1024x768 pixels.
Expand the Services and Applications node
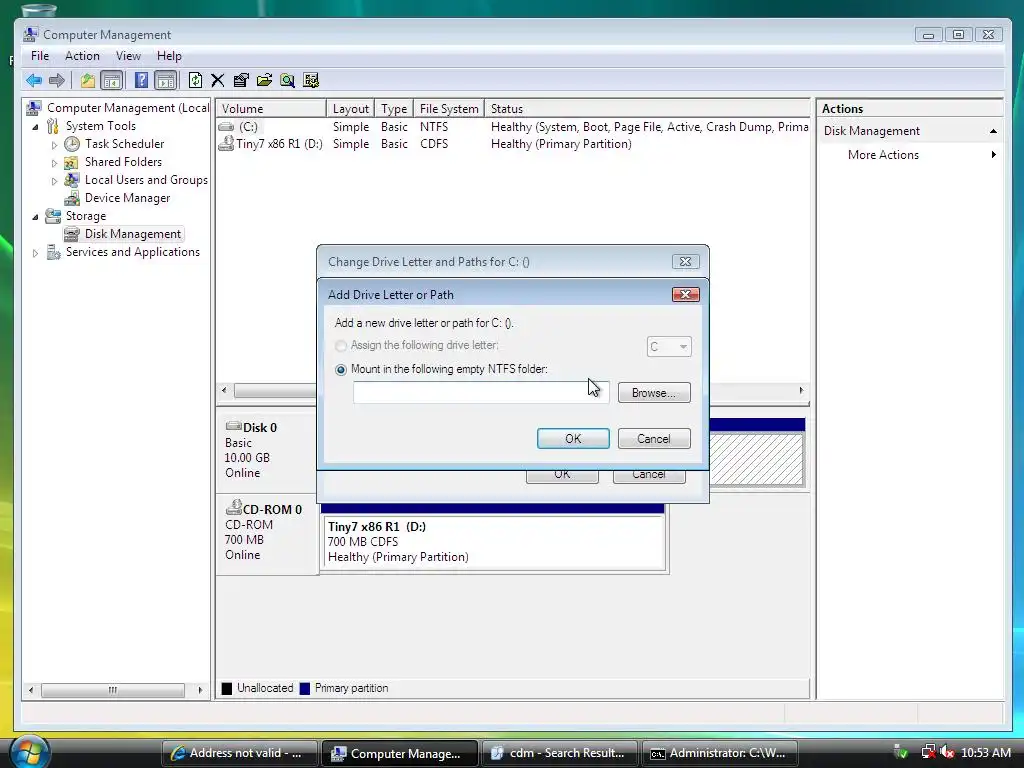click(35, 253)
